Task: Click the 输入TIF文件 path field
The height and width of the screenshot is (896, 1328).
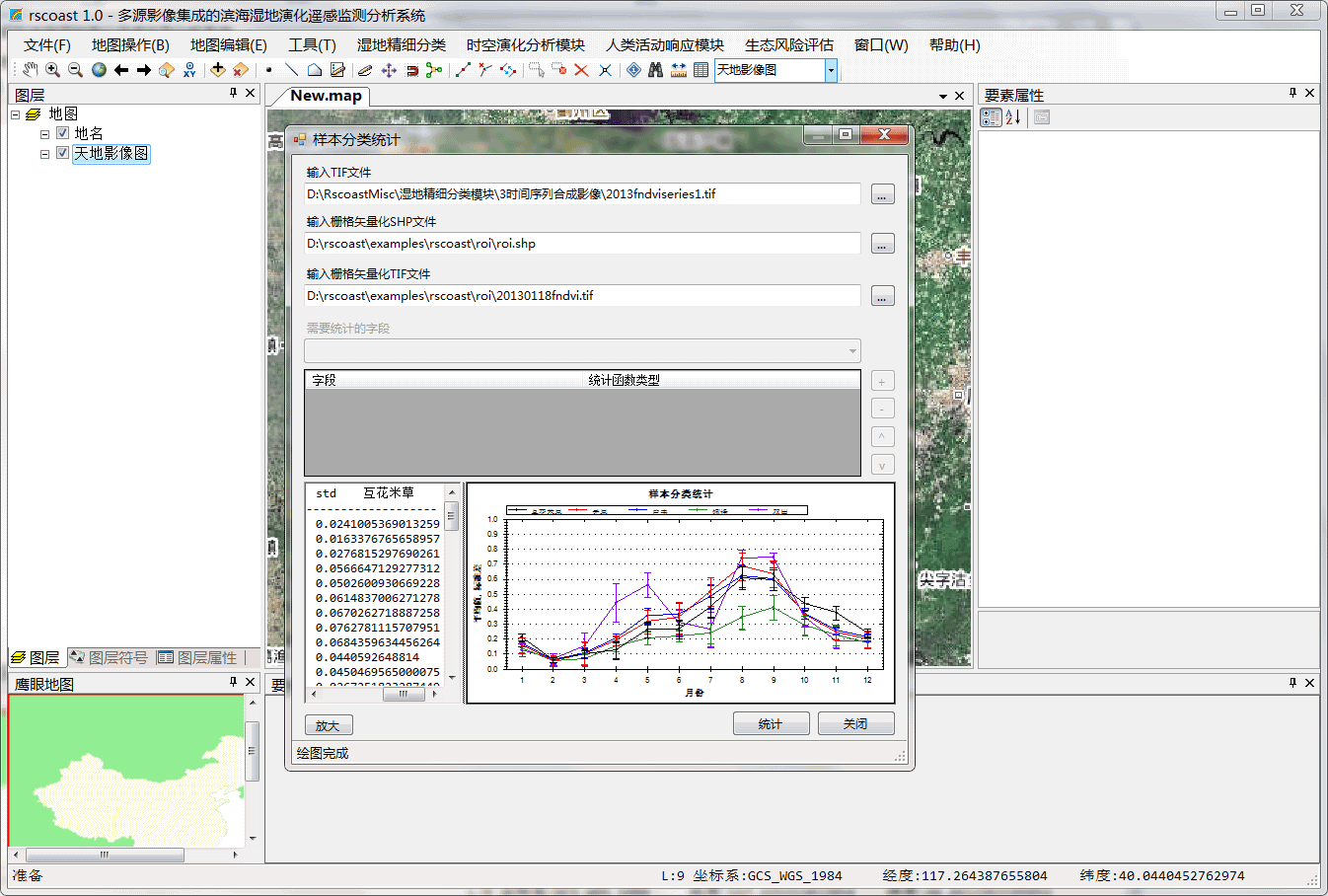Action: click(x=582, y=194)
